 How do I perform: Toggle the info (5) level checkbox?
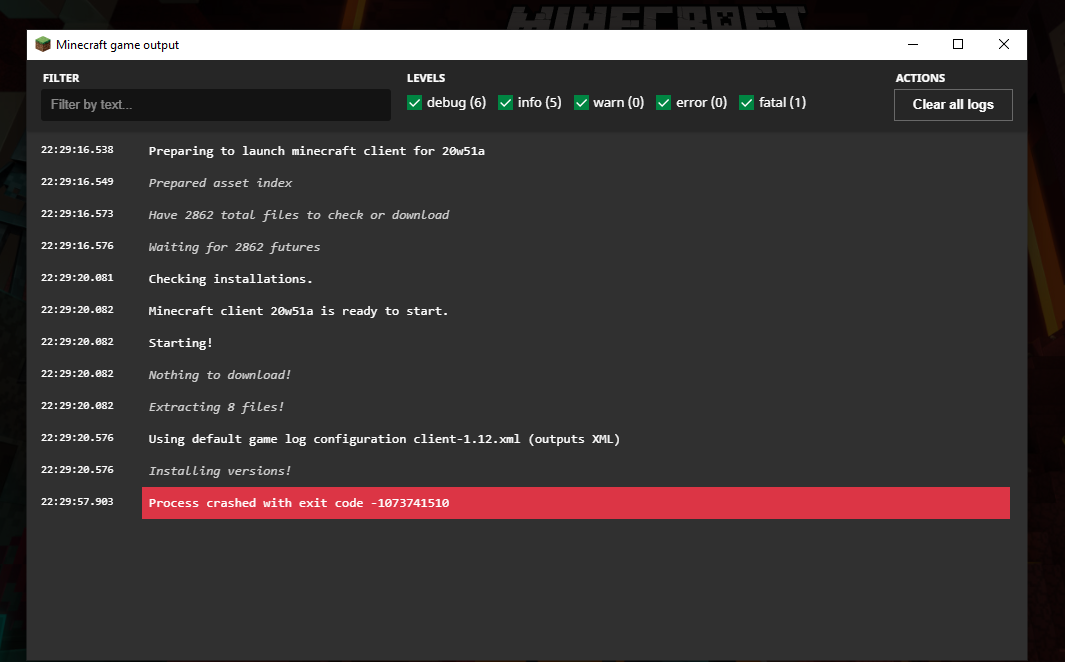(505, 103)
